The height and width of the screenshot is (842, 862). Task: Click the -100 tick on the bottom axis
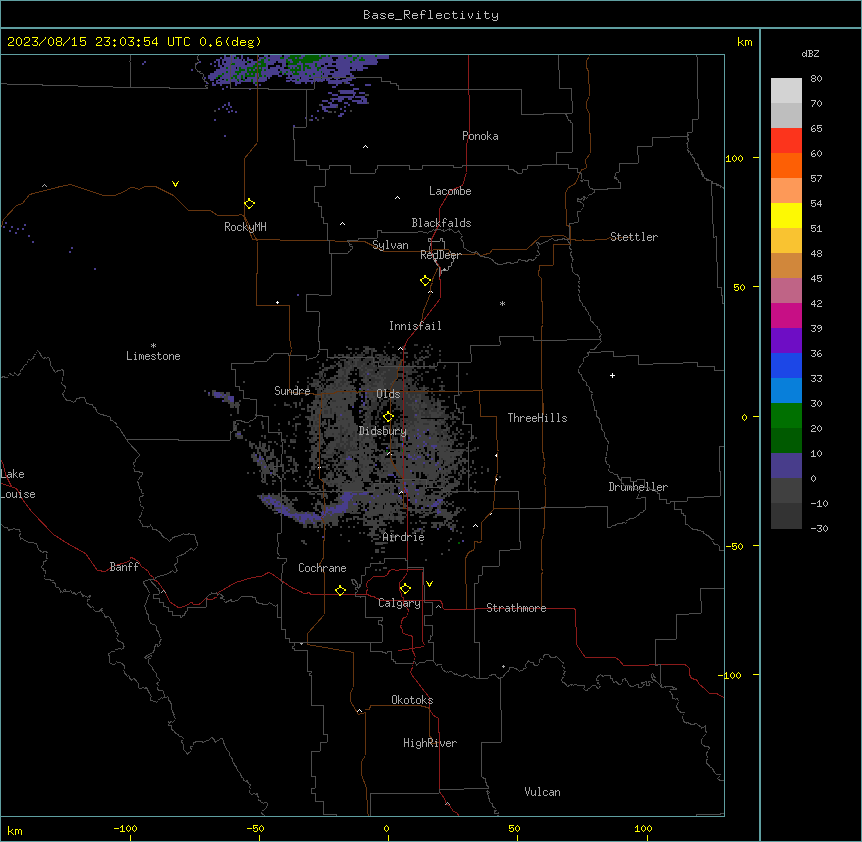tap(125, 828)
